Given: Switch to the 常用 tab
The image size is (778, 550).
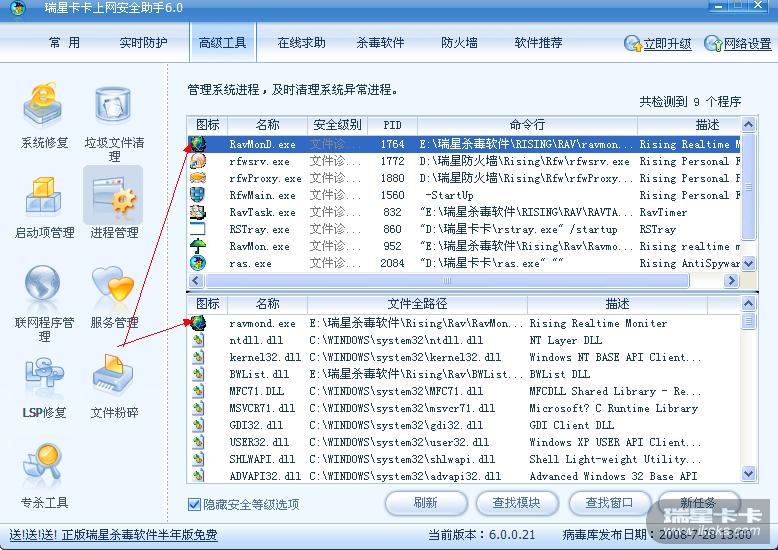Looking at the screenshot, I should [x=65, y=43].
